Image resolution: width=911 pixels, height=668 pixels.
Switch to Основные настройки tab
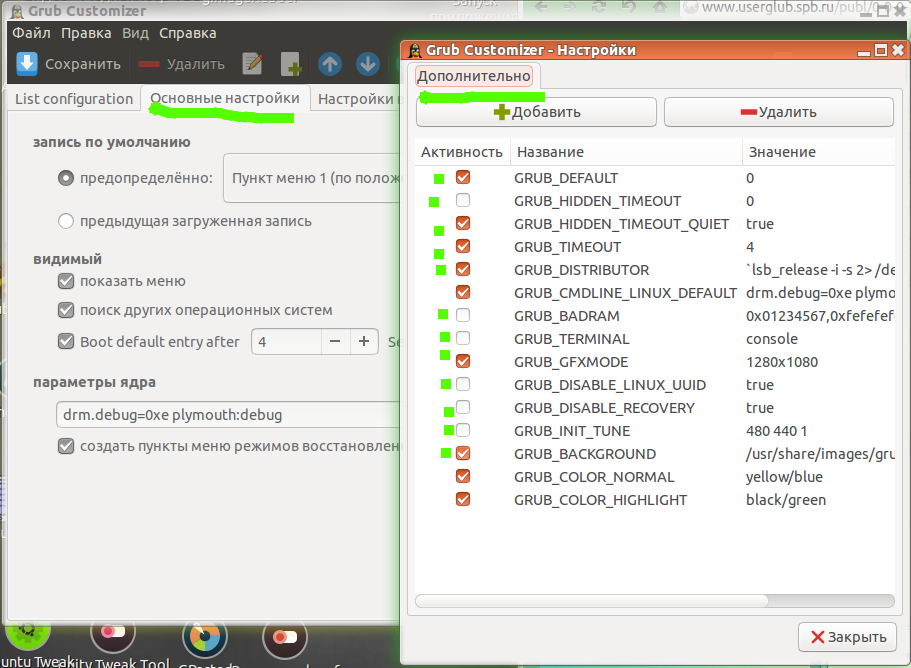click(x=225, y=98)
